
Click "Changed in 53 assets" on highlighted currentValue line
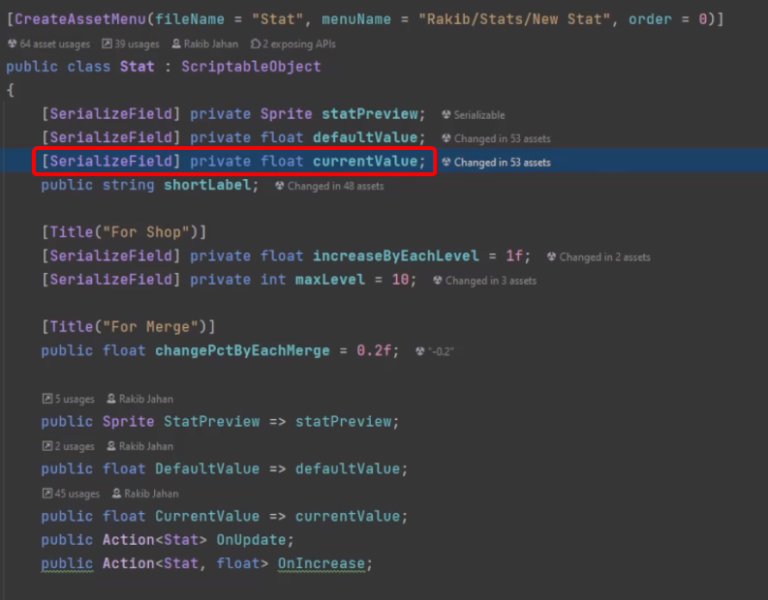[502, 162]
